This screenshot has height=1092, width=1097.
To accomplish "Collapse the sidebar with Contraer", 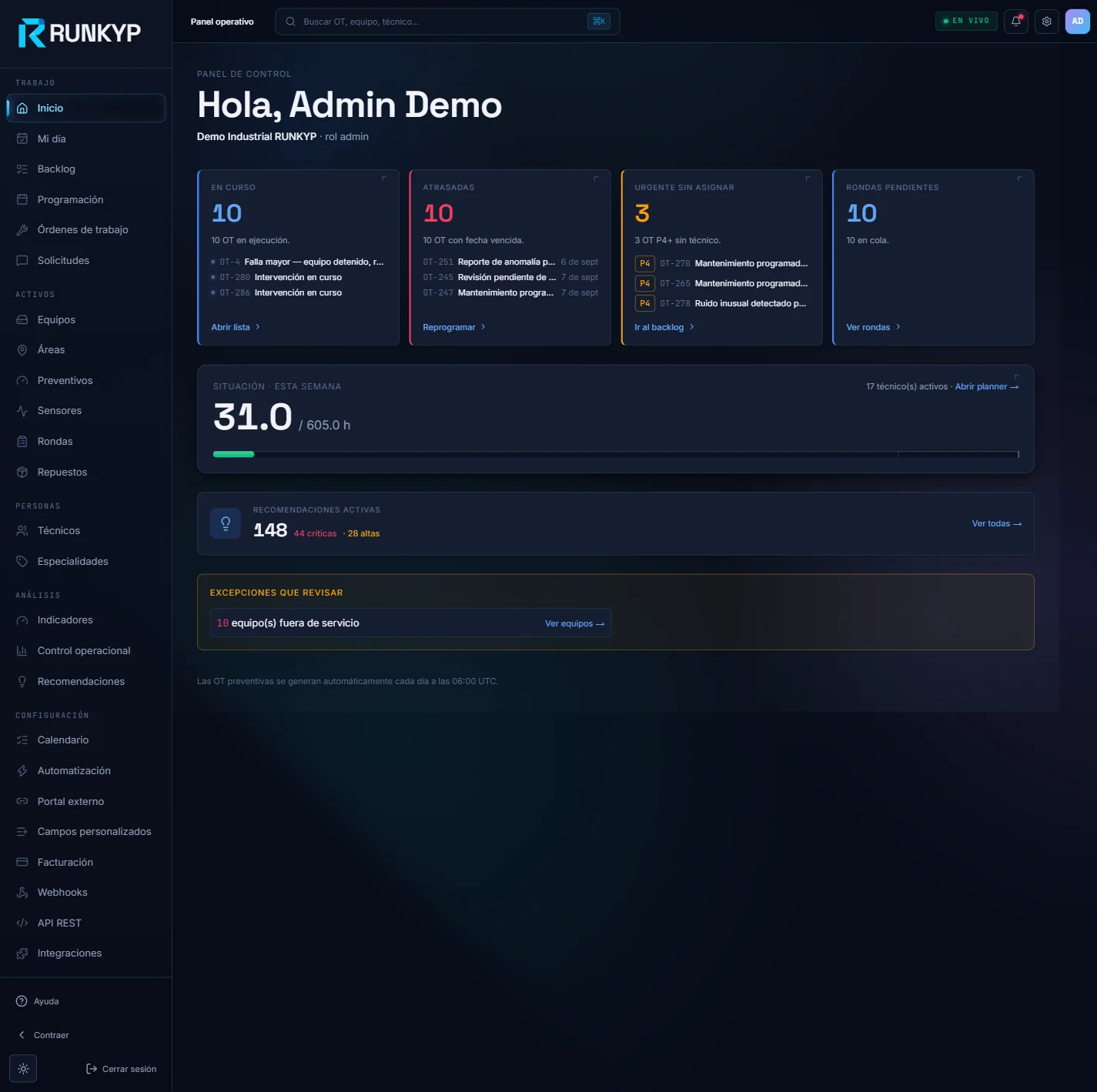I will [43, 1035].
